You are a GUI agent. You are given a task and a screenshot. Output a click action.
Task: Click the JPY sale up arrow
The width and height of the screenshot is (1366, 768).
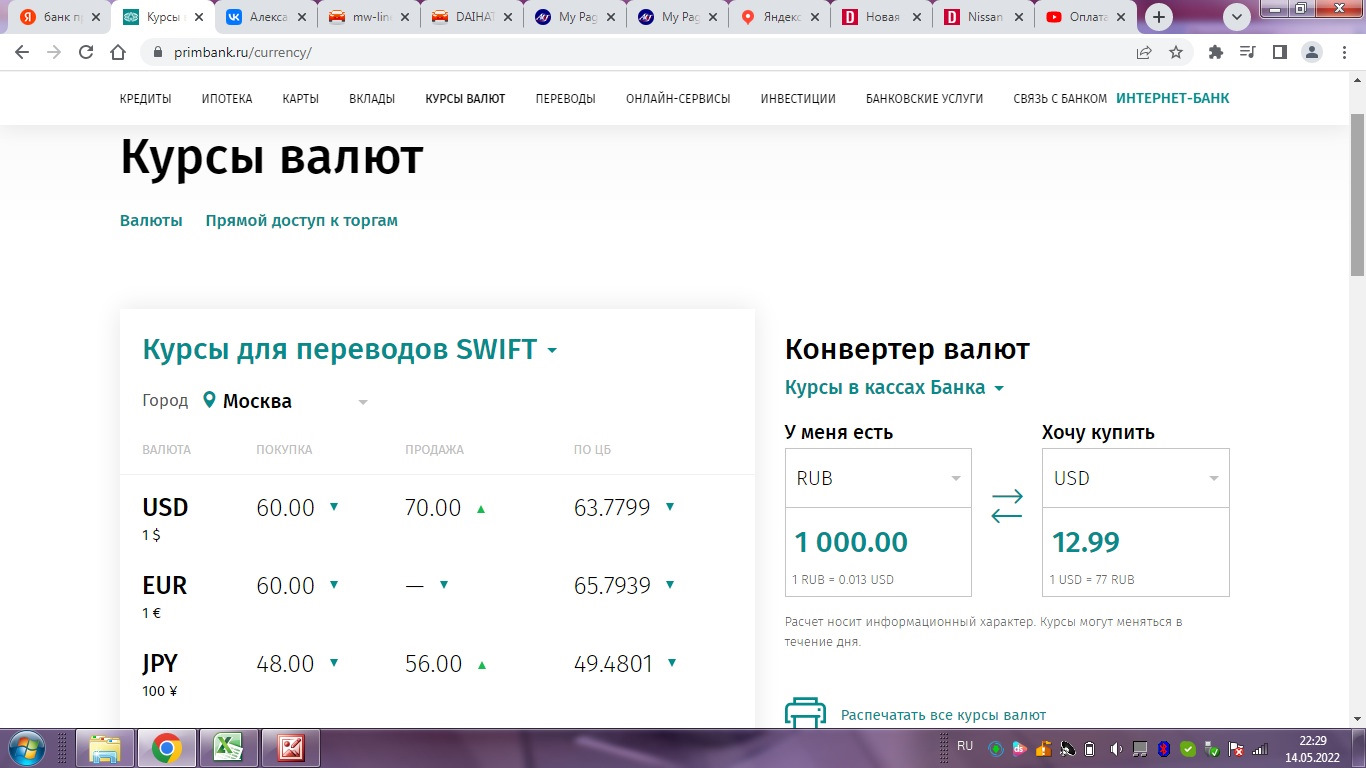481,664
